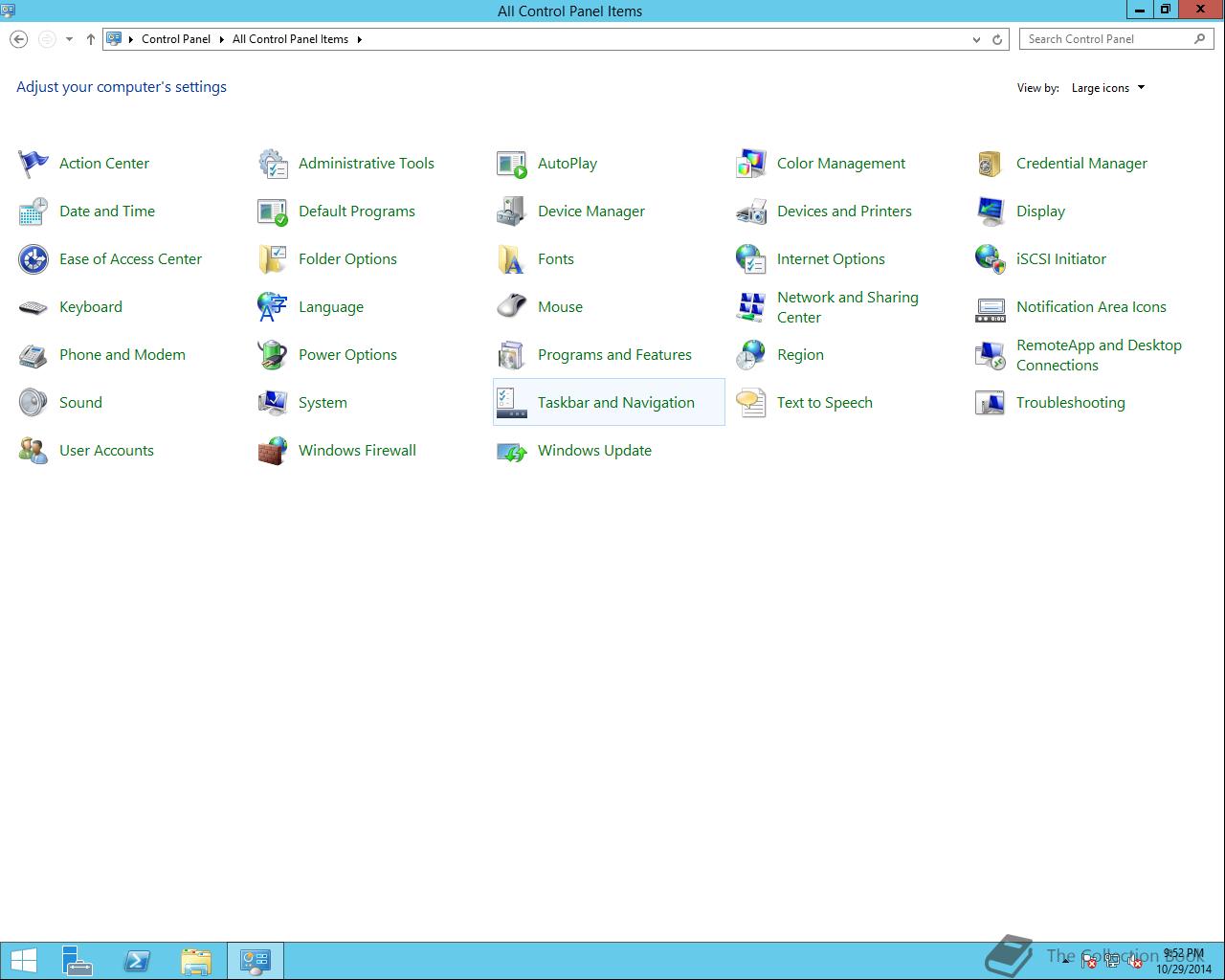Open the Keyboard icon
This screenshot has width=1225, height=980.
33,307
